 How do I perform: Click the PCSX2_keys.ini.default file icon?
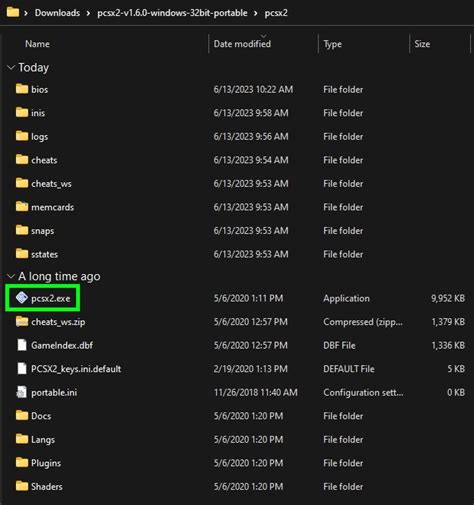[x=22, y=368]
